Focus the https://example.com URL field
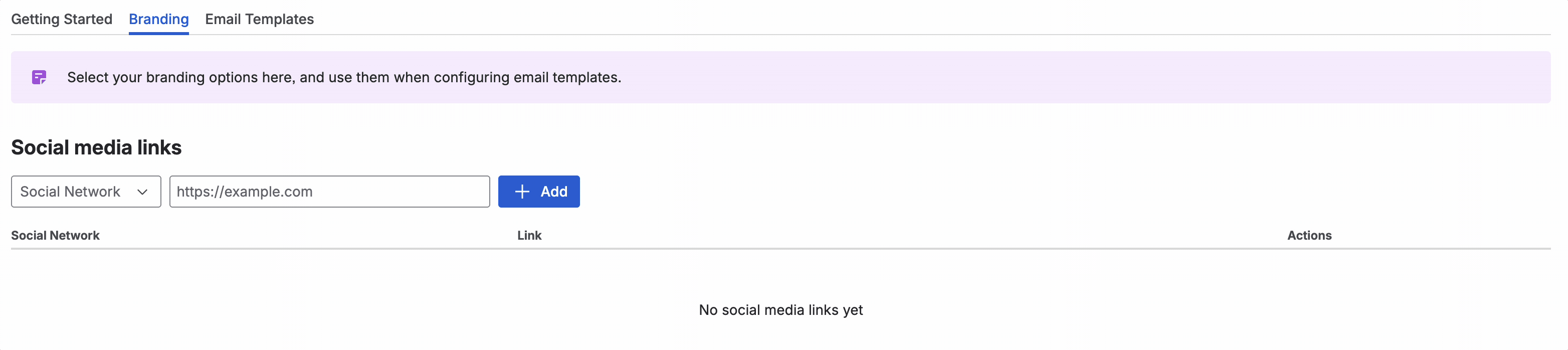This screenshot has width=1568, height=350. pos(329,192)
